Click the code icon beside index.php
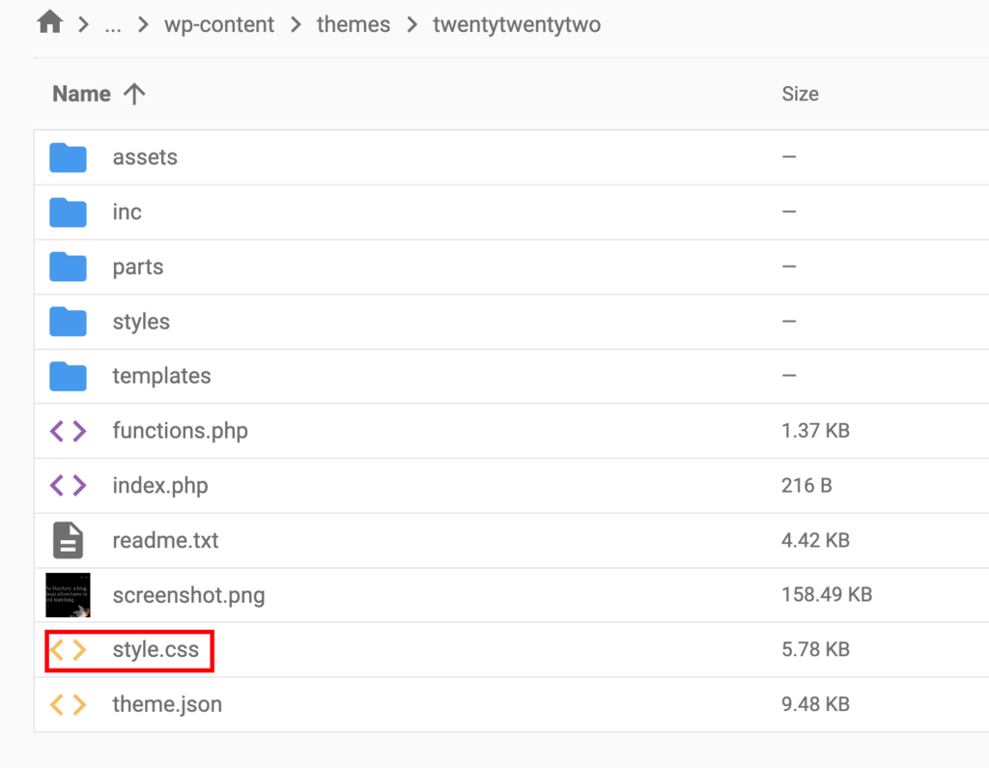The height and width of the screenshot is (768, 989). [67, 485]
